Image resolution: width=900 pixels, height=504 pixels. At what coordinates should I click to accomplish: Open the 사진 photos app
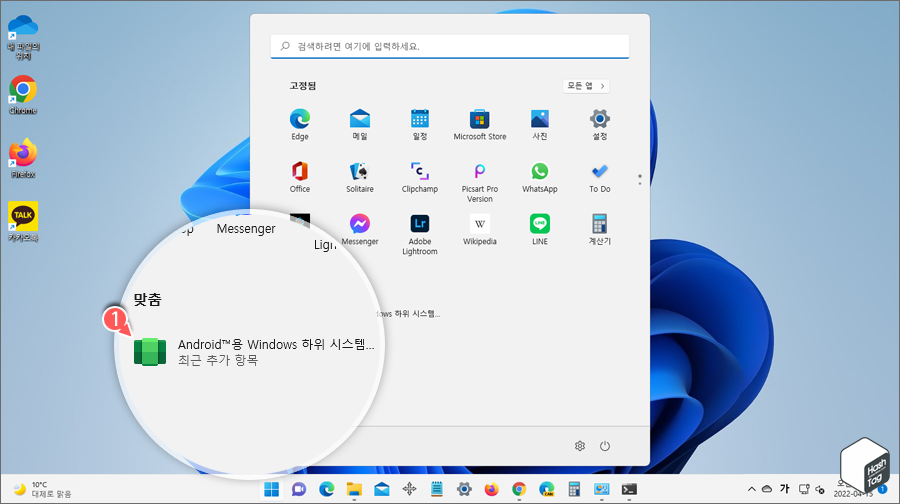tap(540, 125)
